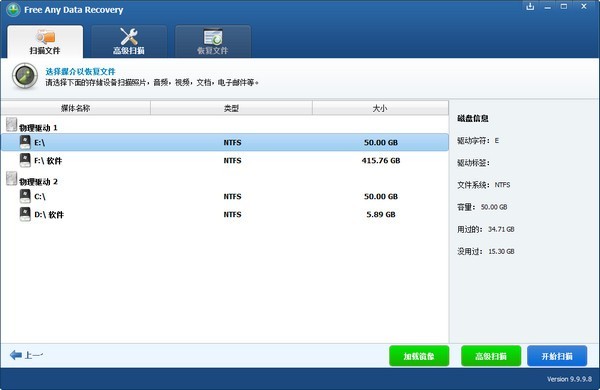Click the D:\ 软件 drive icon

tap(25, 214)
